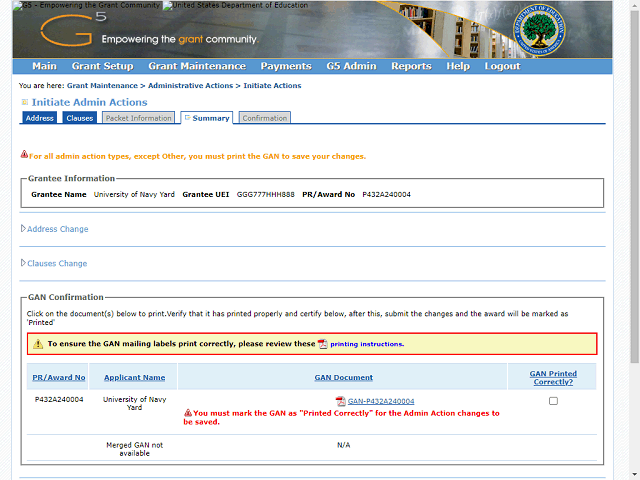
Task: Click red alert icon before admin action notice
Action: [24, 154]
